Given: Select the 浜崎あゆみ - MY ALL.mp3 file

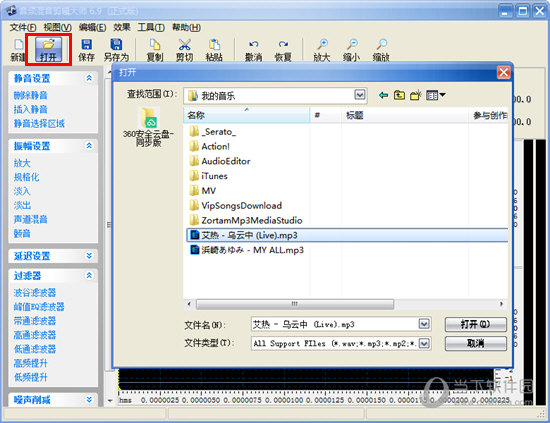Looking at the screenshot, I should click(x=247, y=250).
